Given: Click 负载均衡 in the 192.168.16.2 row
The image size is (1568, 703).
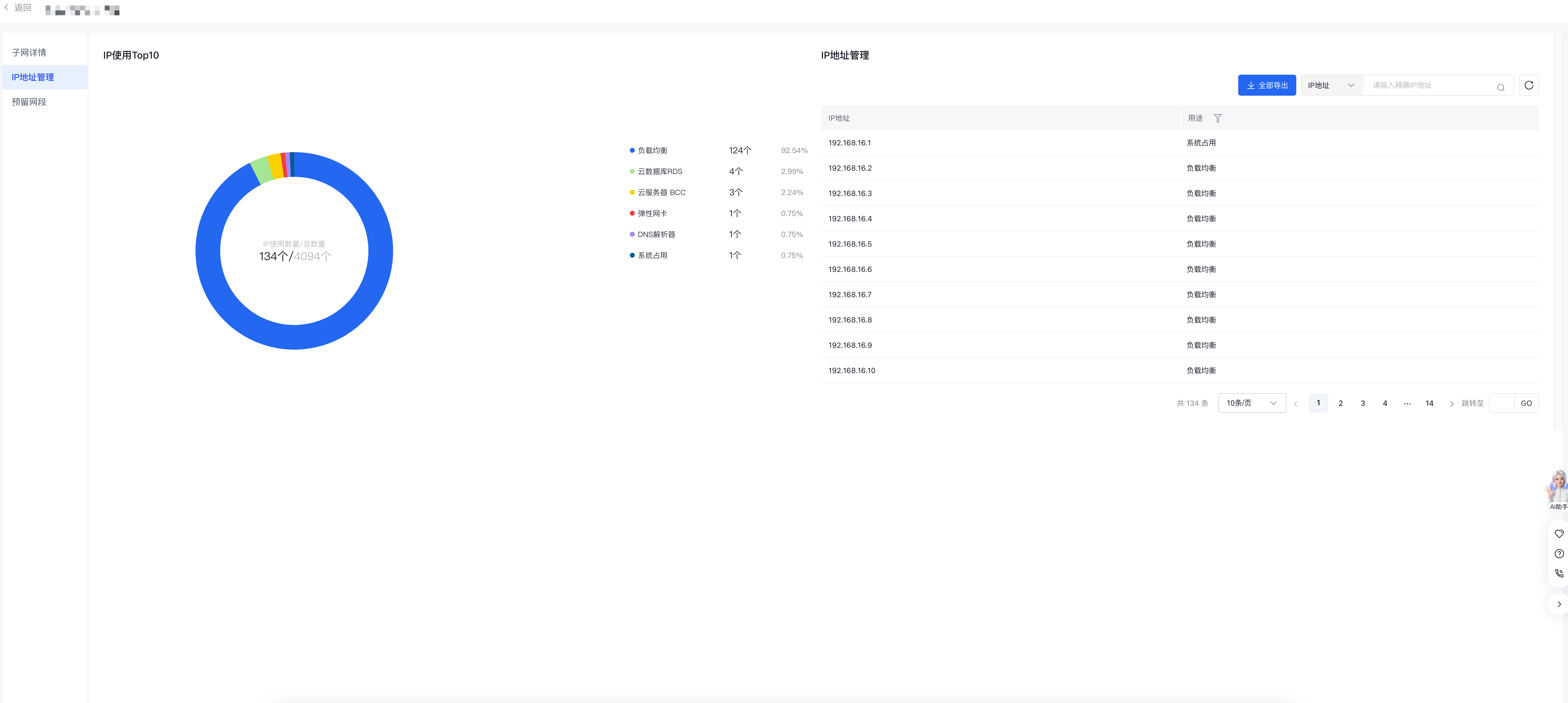Looking at the screenshot, I should (x=1201, y=168).
